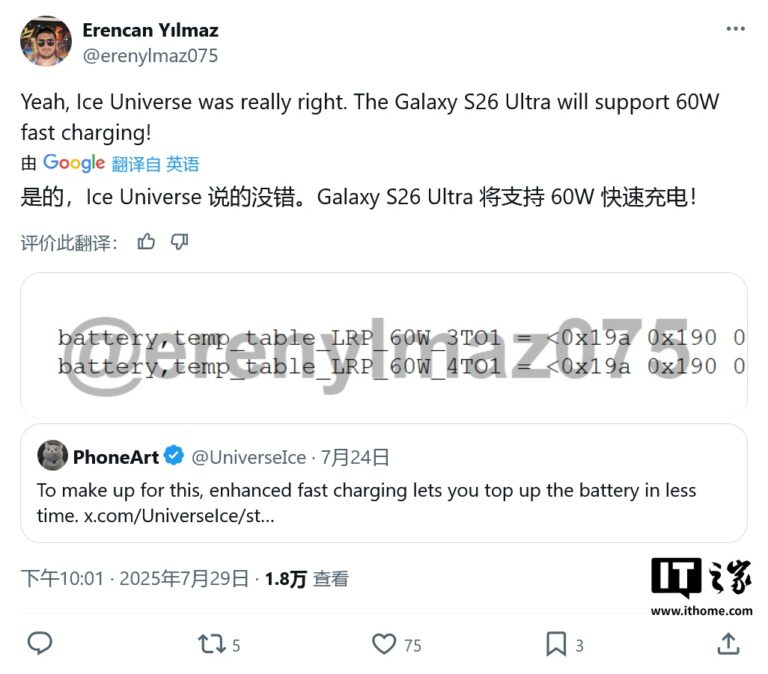Open the battery temp table code image

(384, 345)
